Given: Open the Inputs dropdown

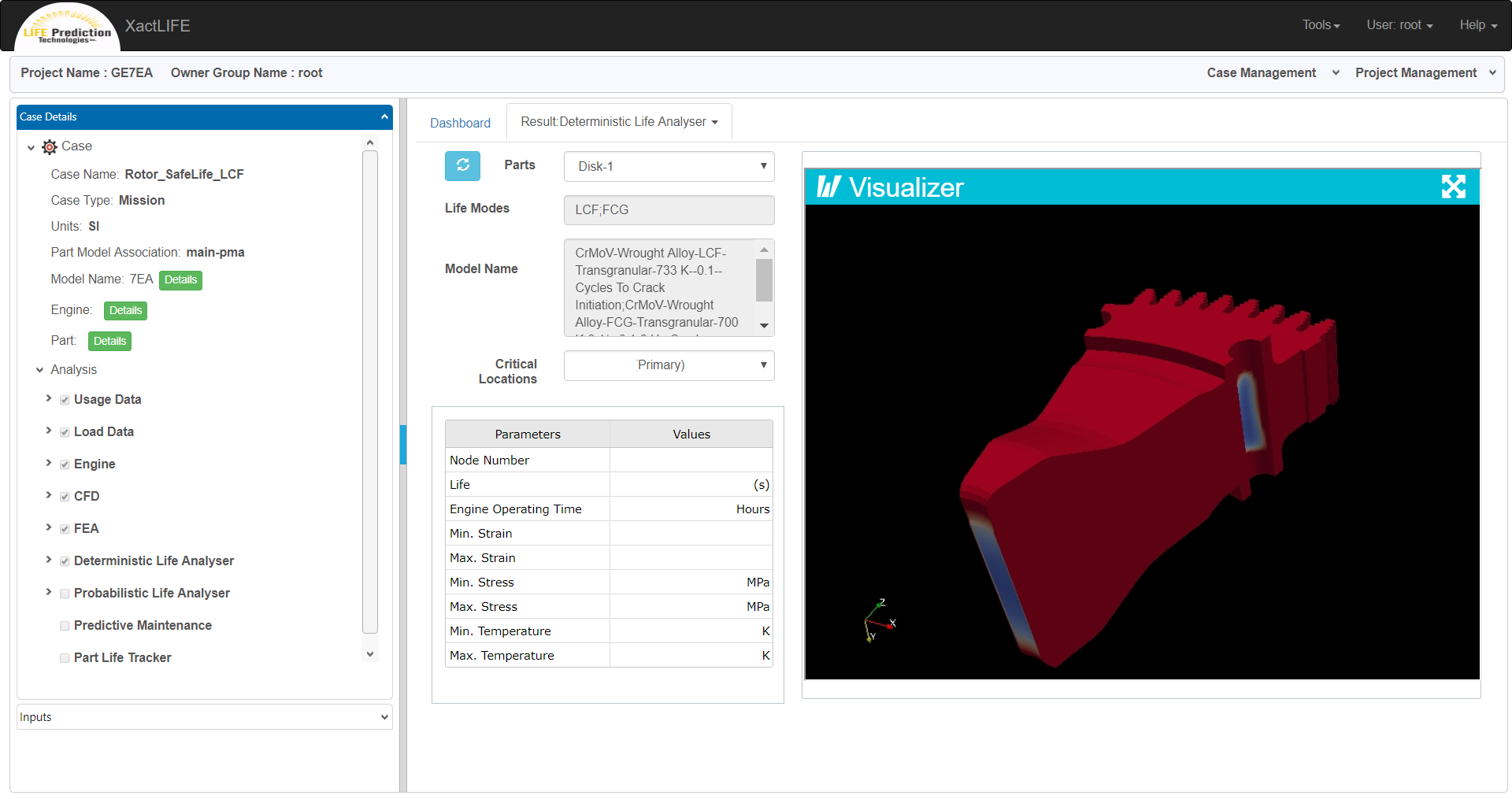Looking at the screenshot, I should [x=204, y=717].
